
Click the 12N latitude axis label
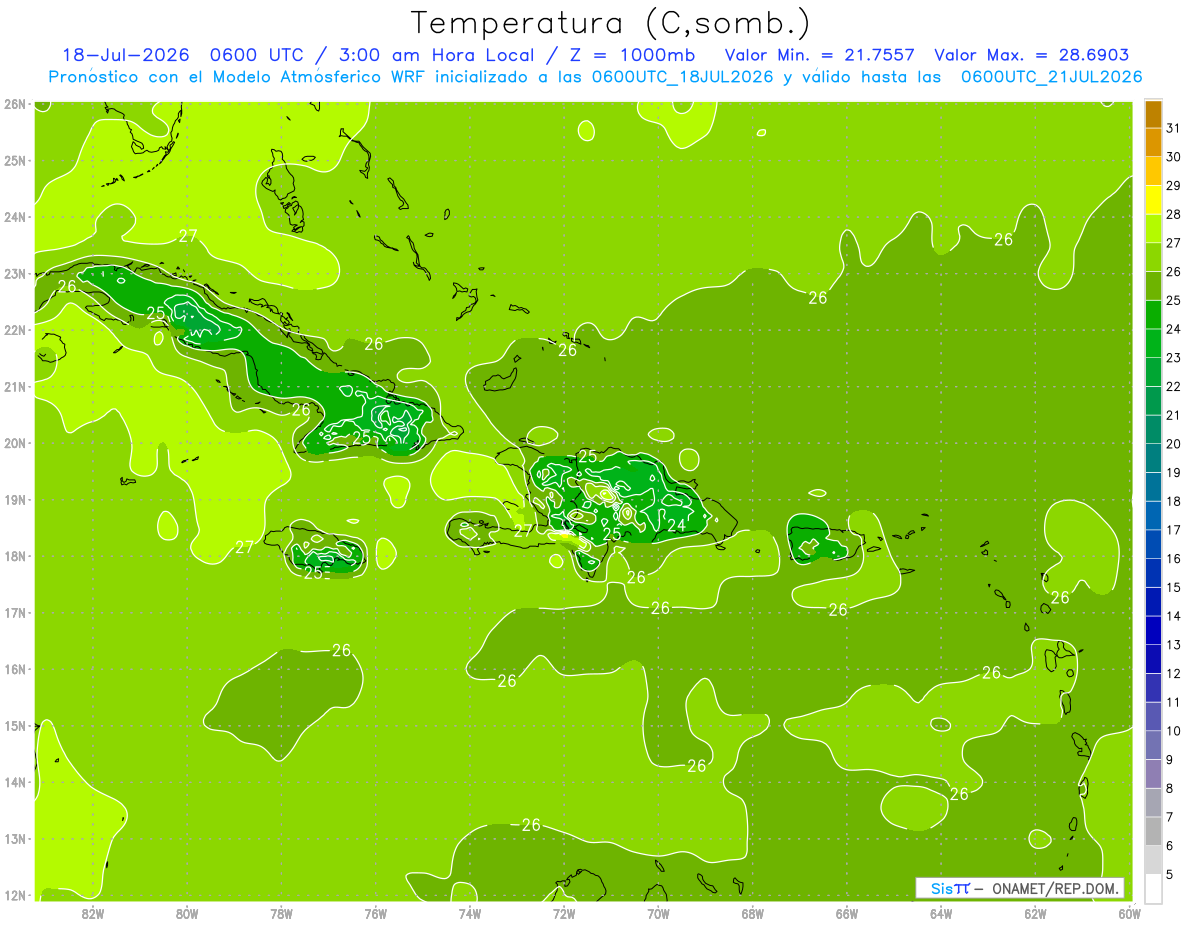point(14,895)
